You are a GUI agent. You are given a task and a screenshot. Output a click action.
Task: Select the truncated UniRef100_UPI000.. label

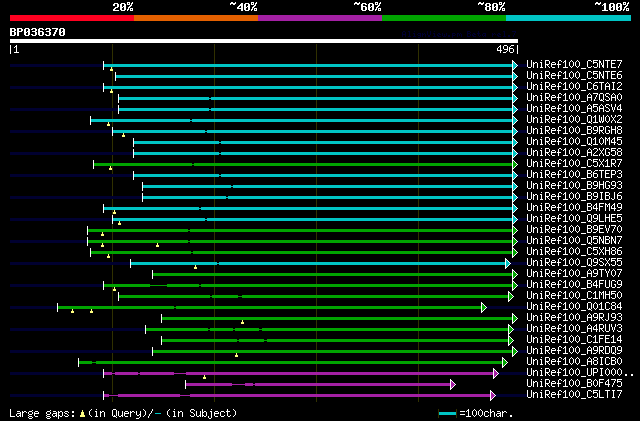click(580, 373)
